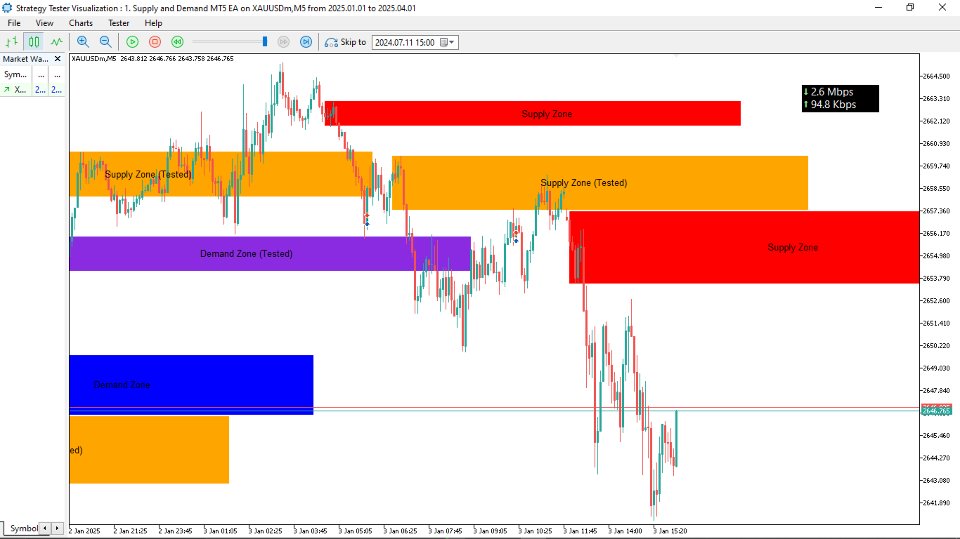The height and width of the screenshot is (539, 960).
Task: Click the green rewind button
Action: pos(177,42)
